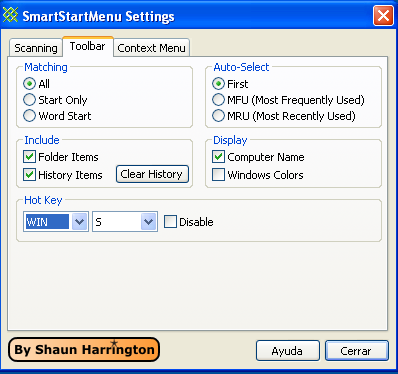The width and height of the screenshot is (398, 374).
Task: Select the Toolbar tab
Action: coord(88,46)
